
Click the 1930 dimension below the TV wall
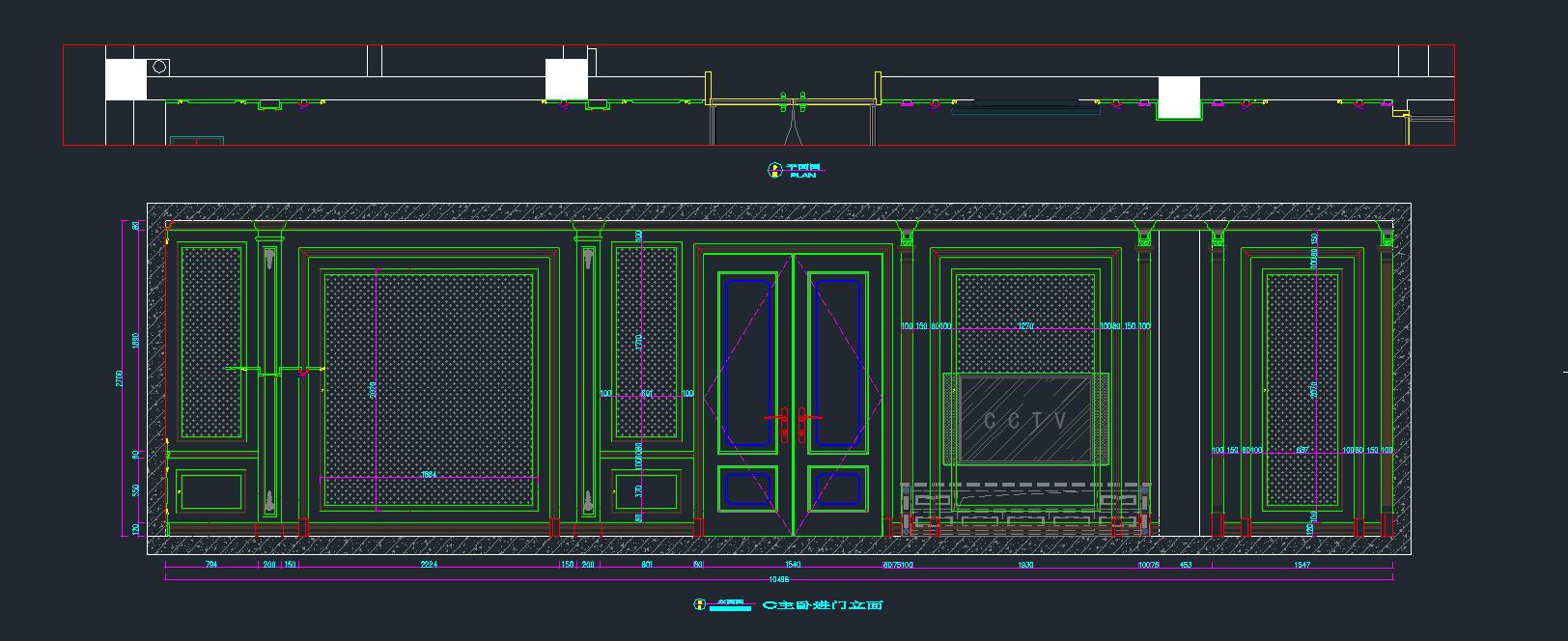tap(1025, 565)
